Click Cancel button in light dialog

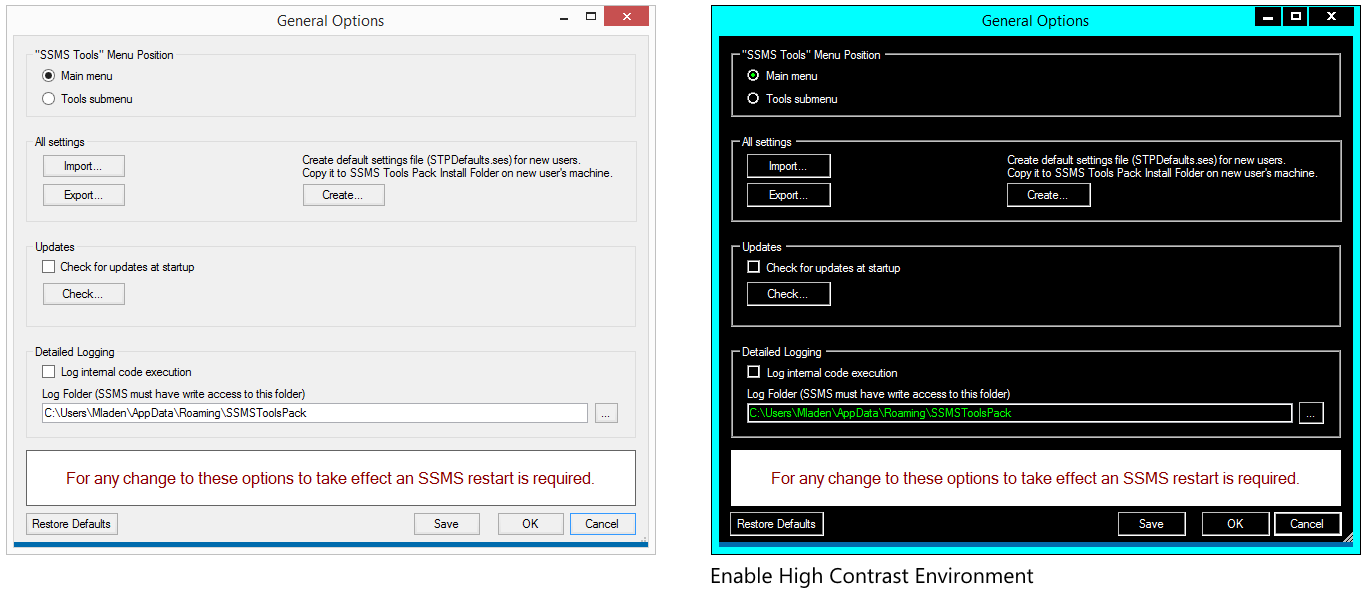click(x=603, y=524)
